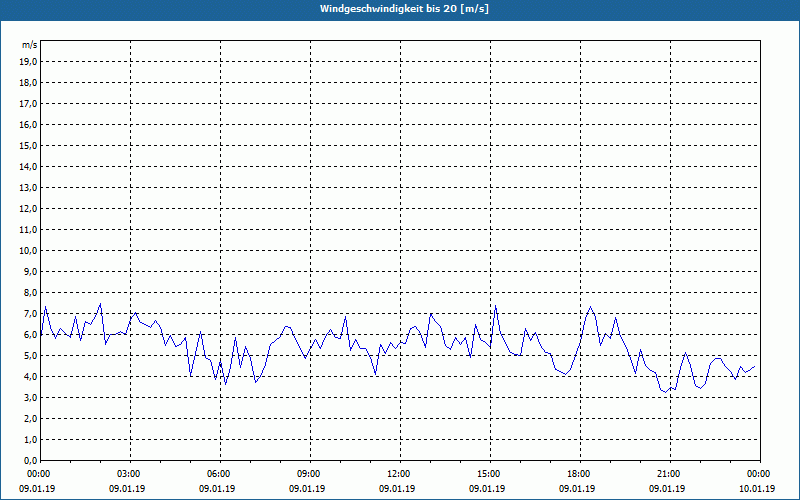Click the 0,0 y-axis label
The height and width of the screenshot is (500, 800).
tap(30, 461)
